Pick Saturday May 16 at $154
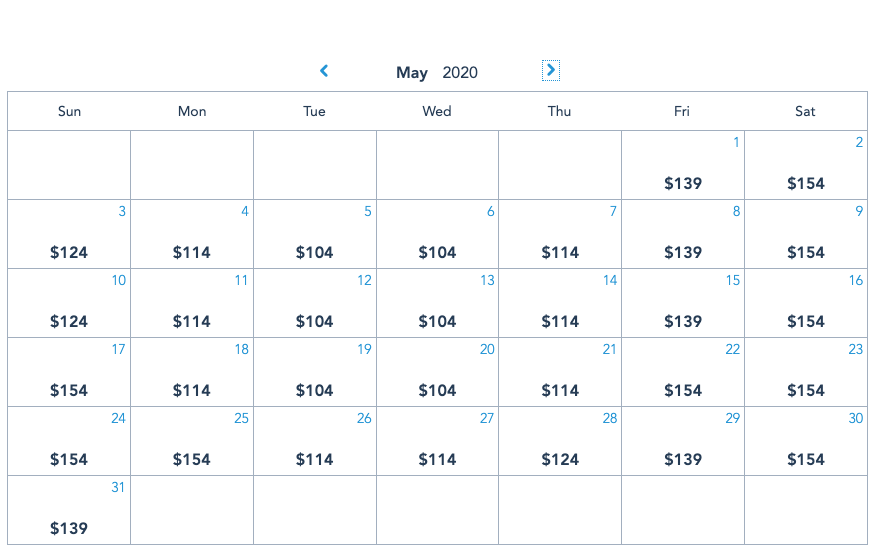The width and height of the screenshot is (879, 560). point(806,304)
